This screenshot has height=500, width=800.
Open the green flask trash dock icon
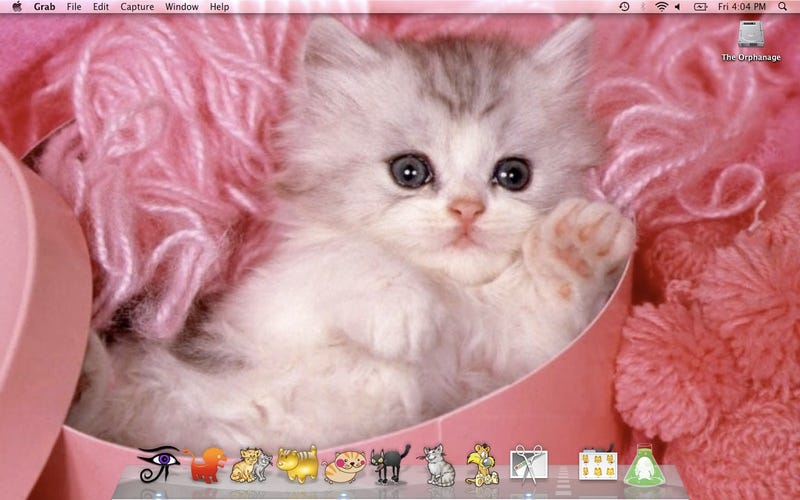pyautogui.click(x=644, y=465)
